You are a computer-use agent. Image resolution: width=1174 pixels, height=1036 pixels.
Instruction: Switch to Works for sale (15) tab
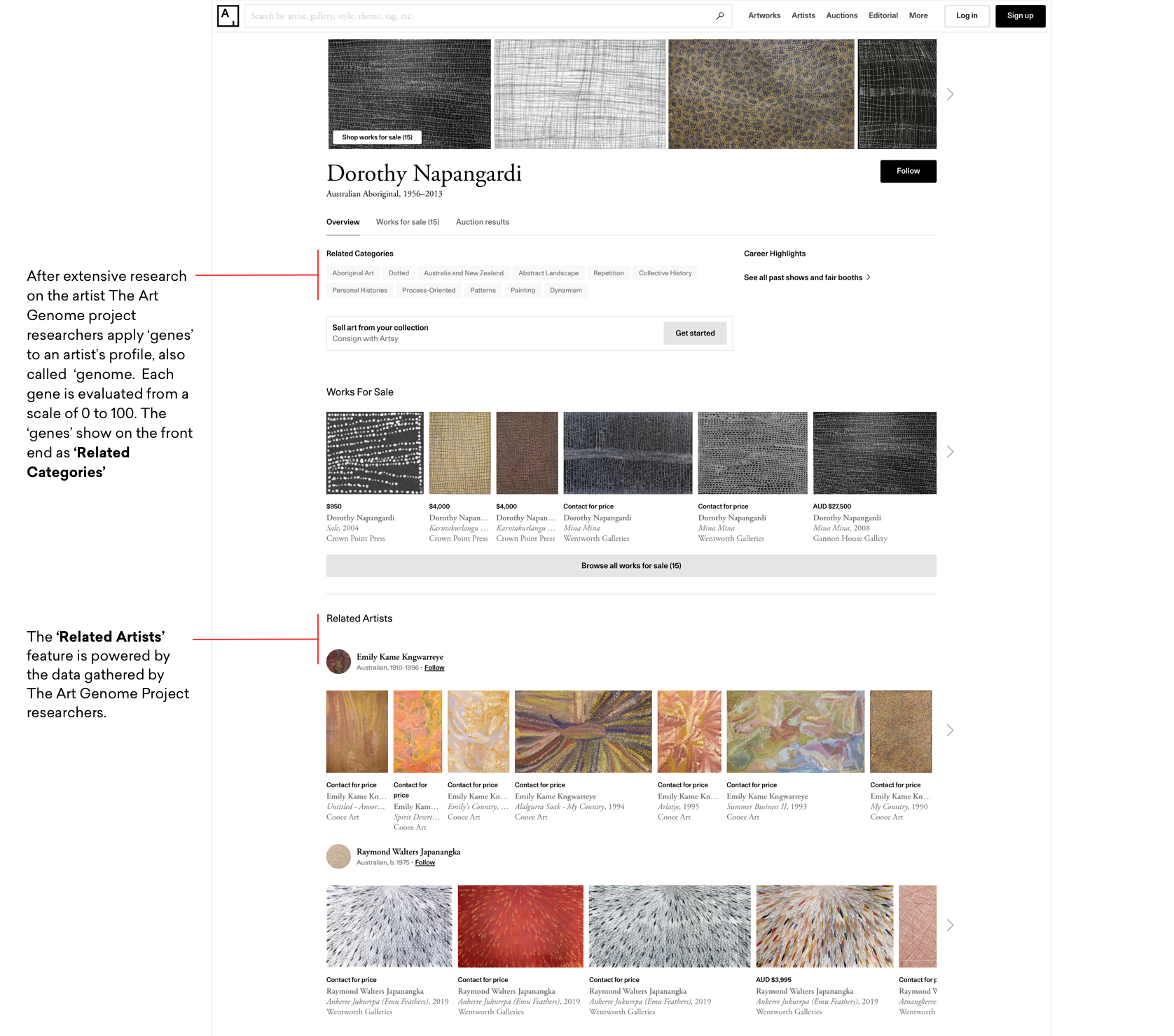(408, 222)
